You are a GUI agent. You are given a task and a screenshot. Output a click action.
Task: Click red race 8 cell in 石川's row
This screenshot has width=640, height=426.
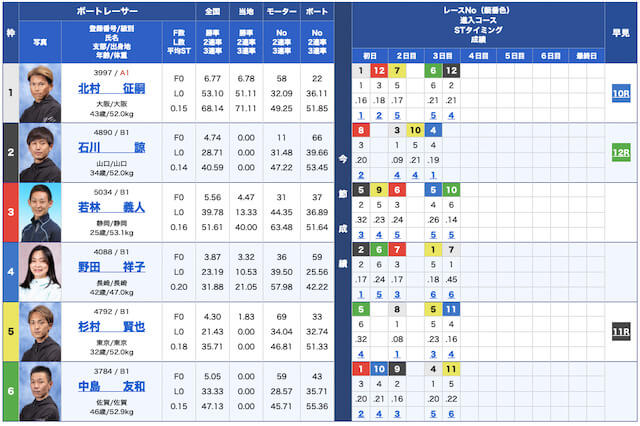pos(360,130)
